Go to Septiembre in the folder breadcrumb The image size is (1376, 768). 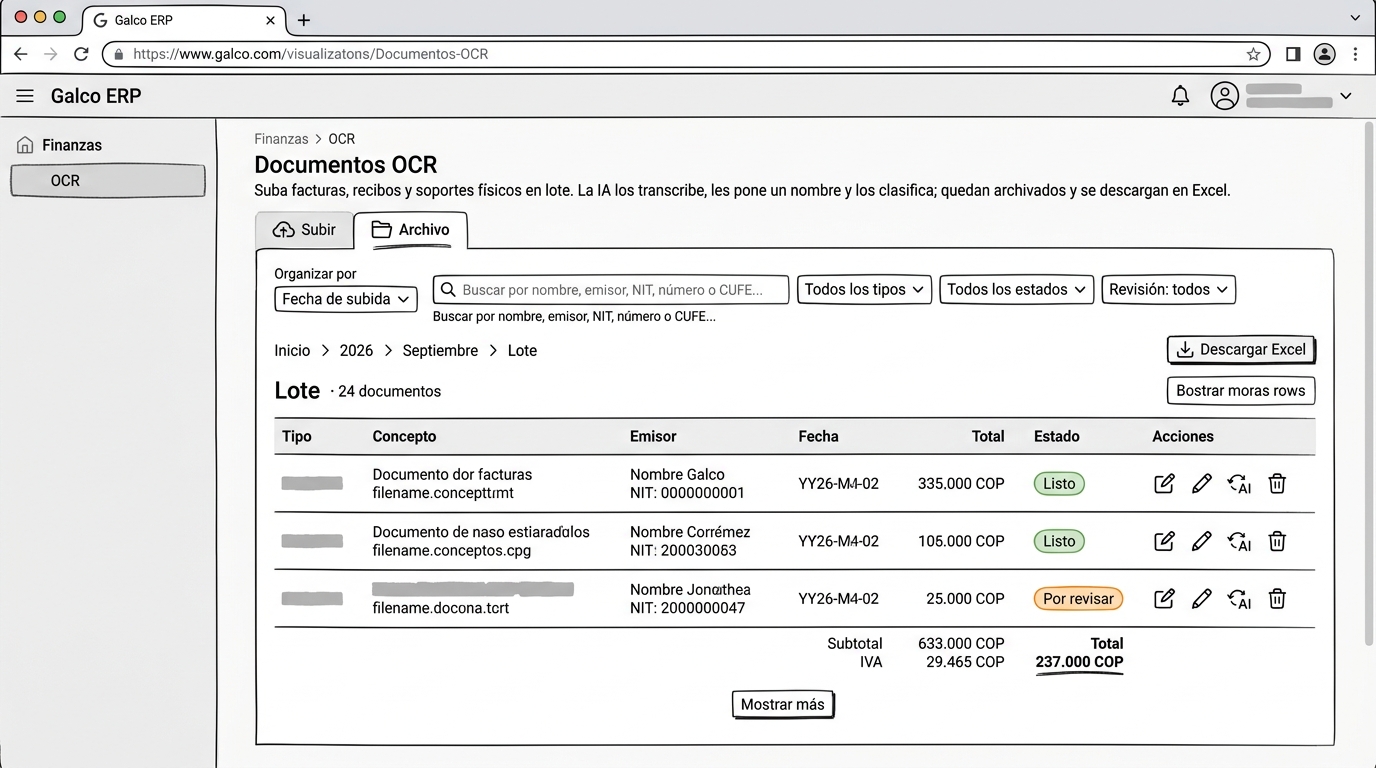pos(440,351)
